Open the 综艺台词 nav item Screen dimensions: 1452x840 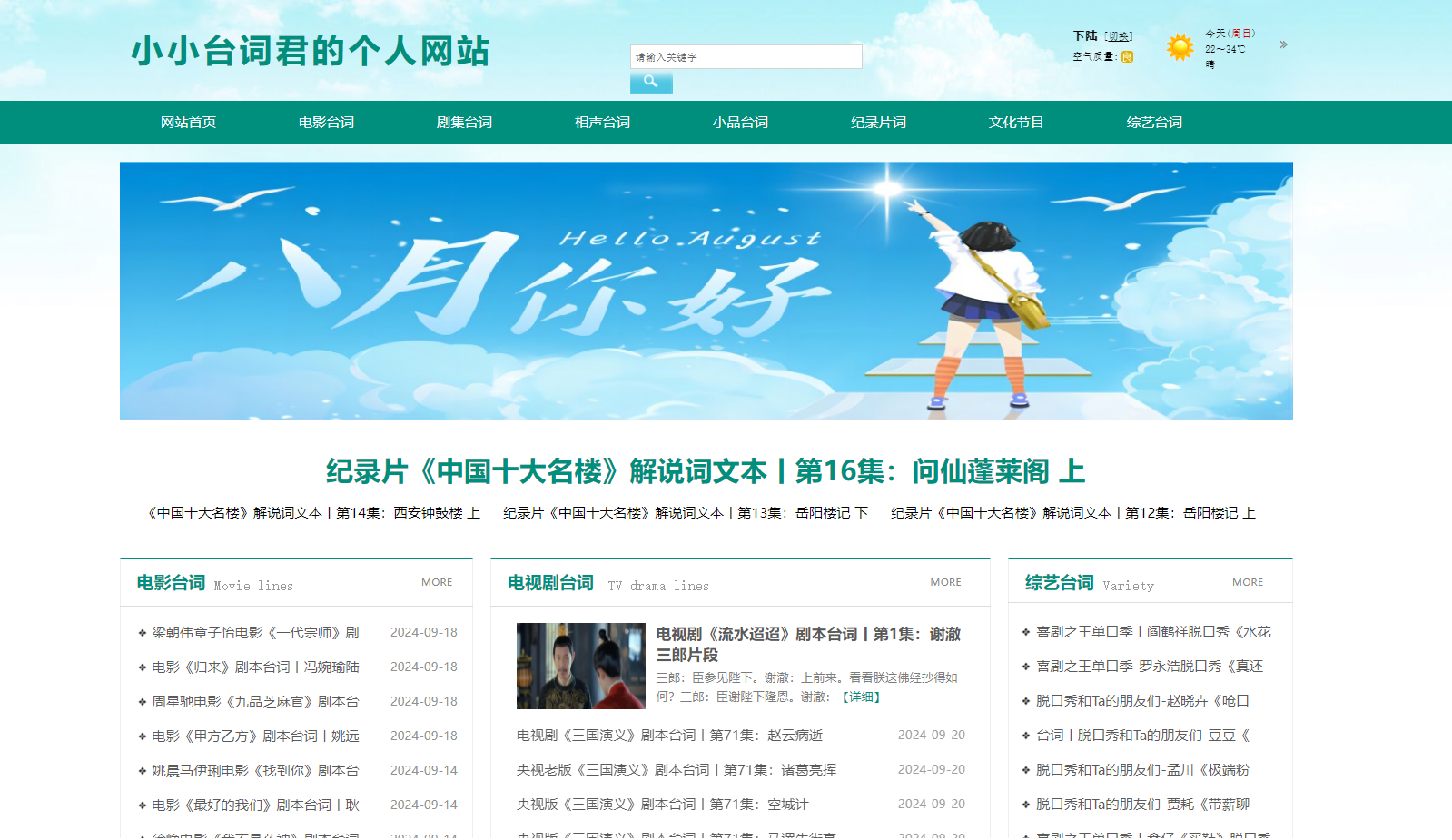coord(1154,122)
